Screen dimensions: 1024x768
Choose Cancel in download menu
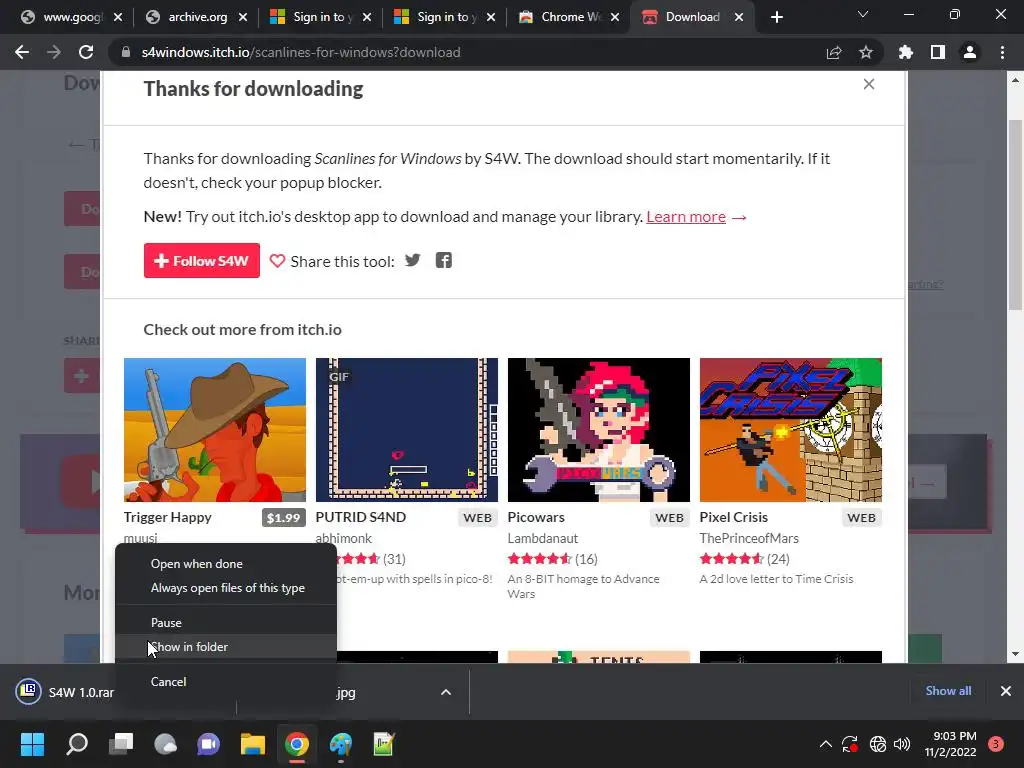[226, 681]
